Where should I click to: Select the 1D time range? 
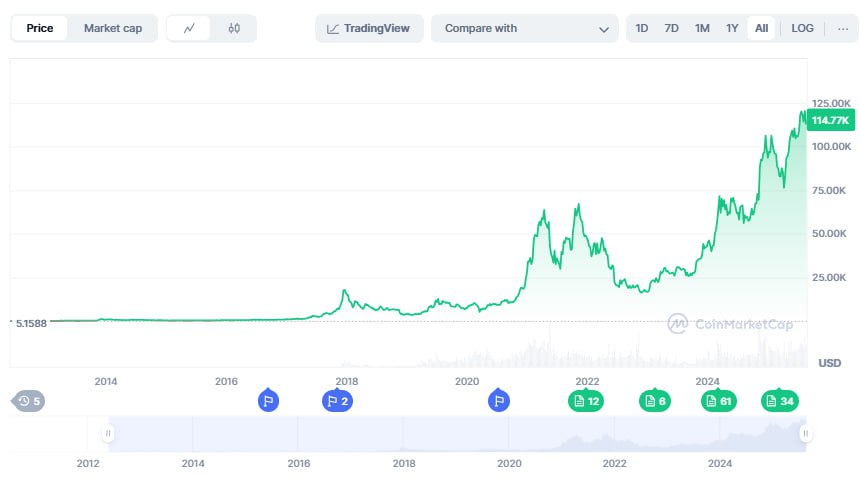(642, 28)
